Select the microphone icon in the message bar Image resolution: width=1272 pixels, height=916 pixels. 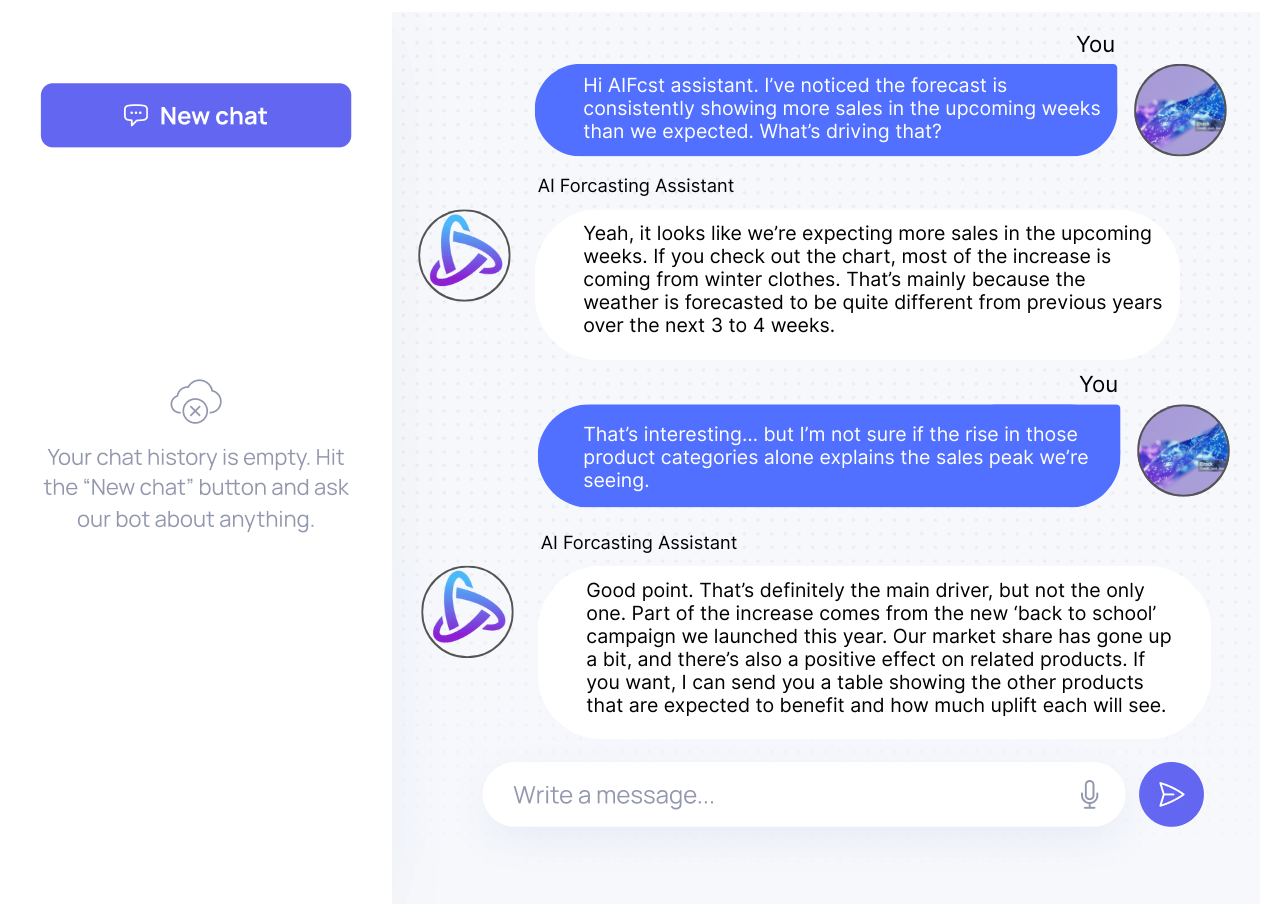coord(1089,794)
